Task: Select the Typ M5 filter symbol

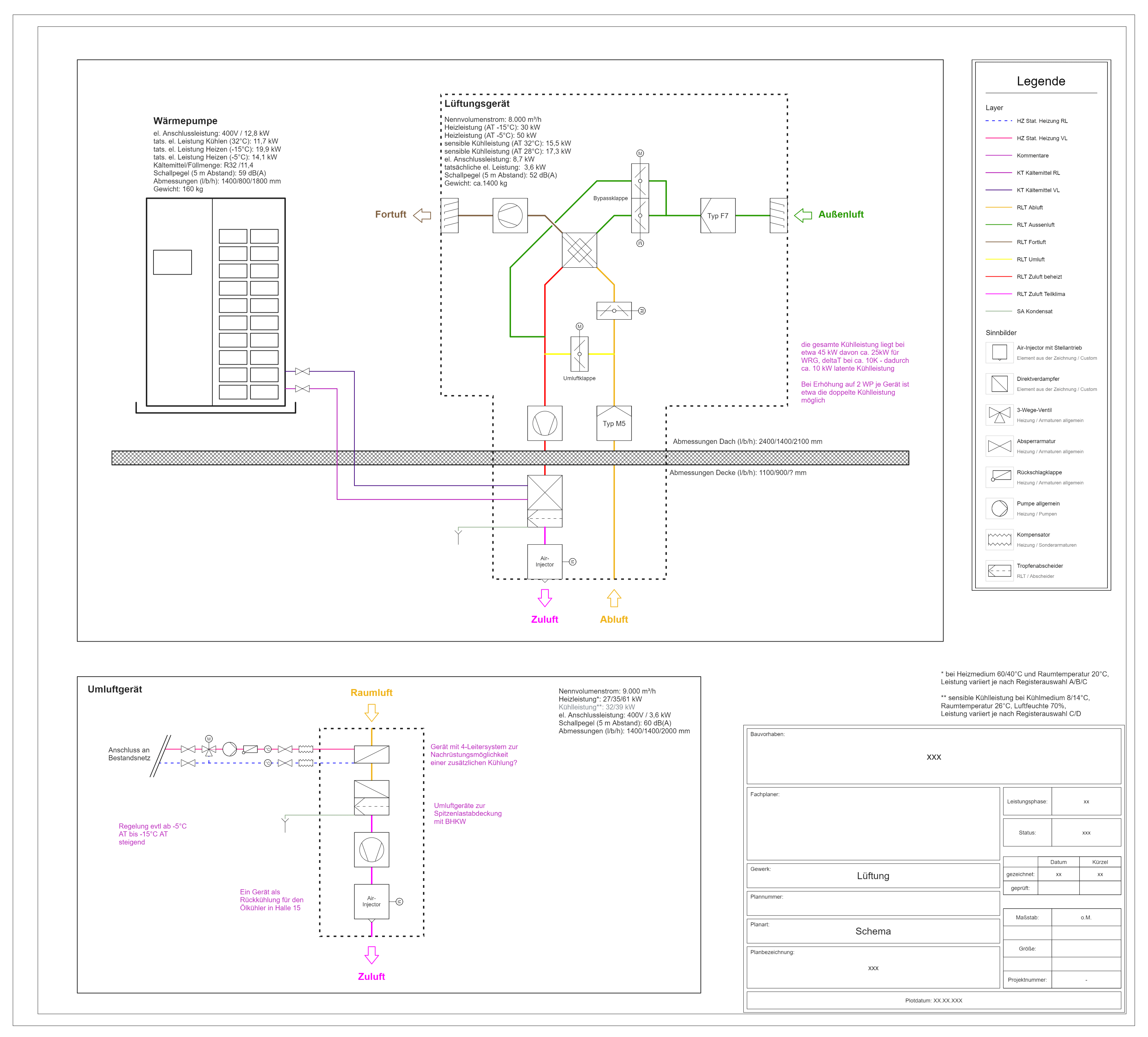Action: [x=614, y=423]
